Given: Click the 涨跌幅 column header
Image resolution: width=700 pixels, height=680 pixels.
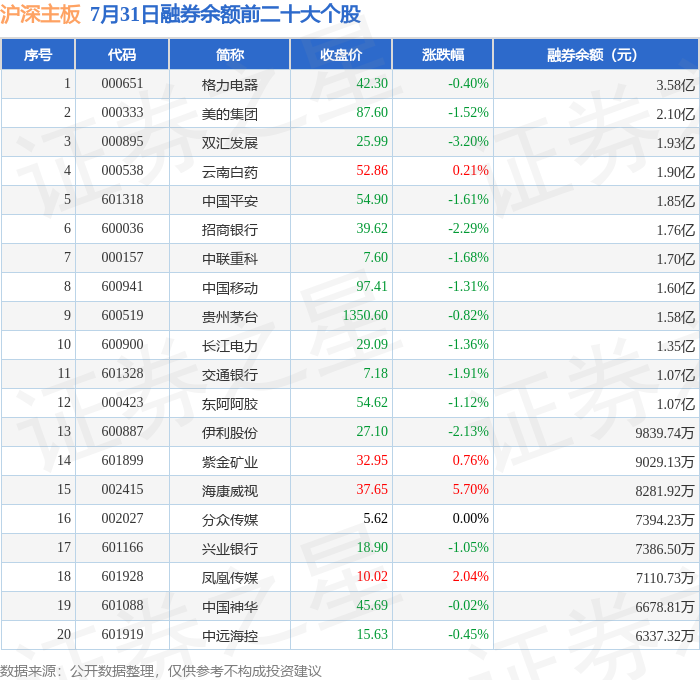Looking at the screenshot, I should point(443,54).
